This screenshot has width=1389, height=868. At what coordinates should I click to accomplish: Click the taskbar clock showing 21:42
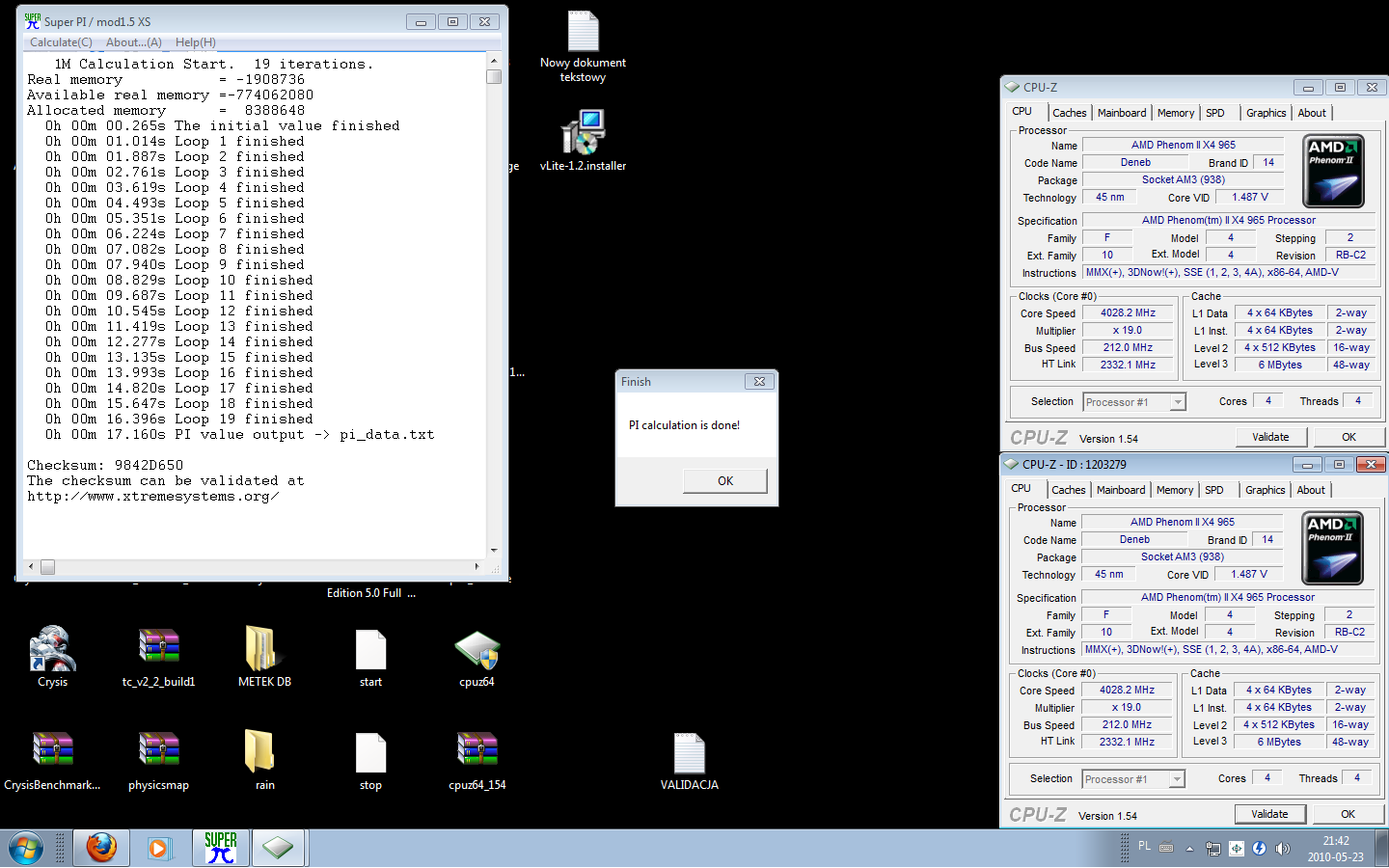tap(1336, 849)
